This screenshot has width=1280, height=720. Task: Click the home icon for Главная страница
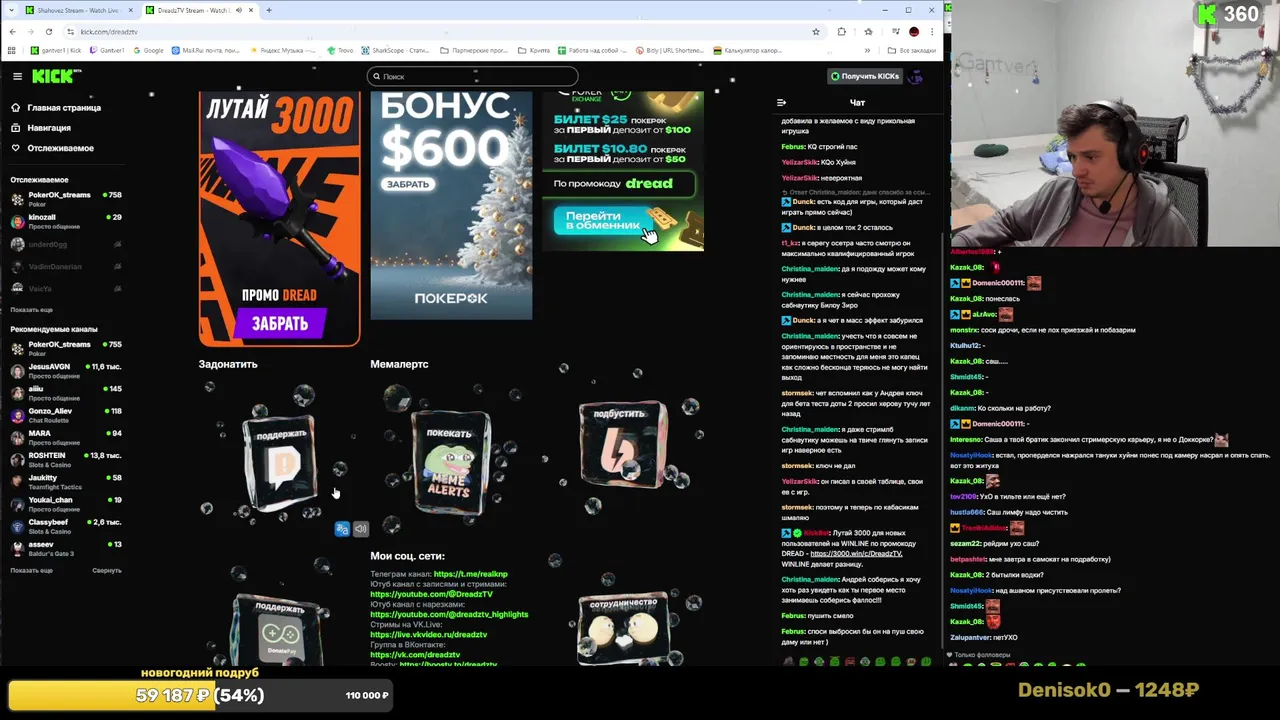(16, 107)
